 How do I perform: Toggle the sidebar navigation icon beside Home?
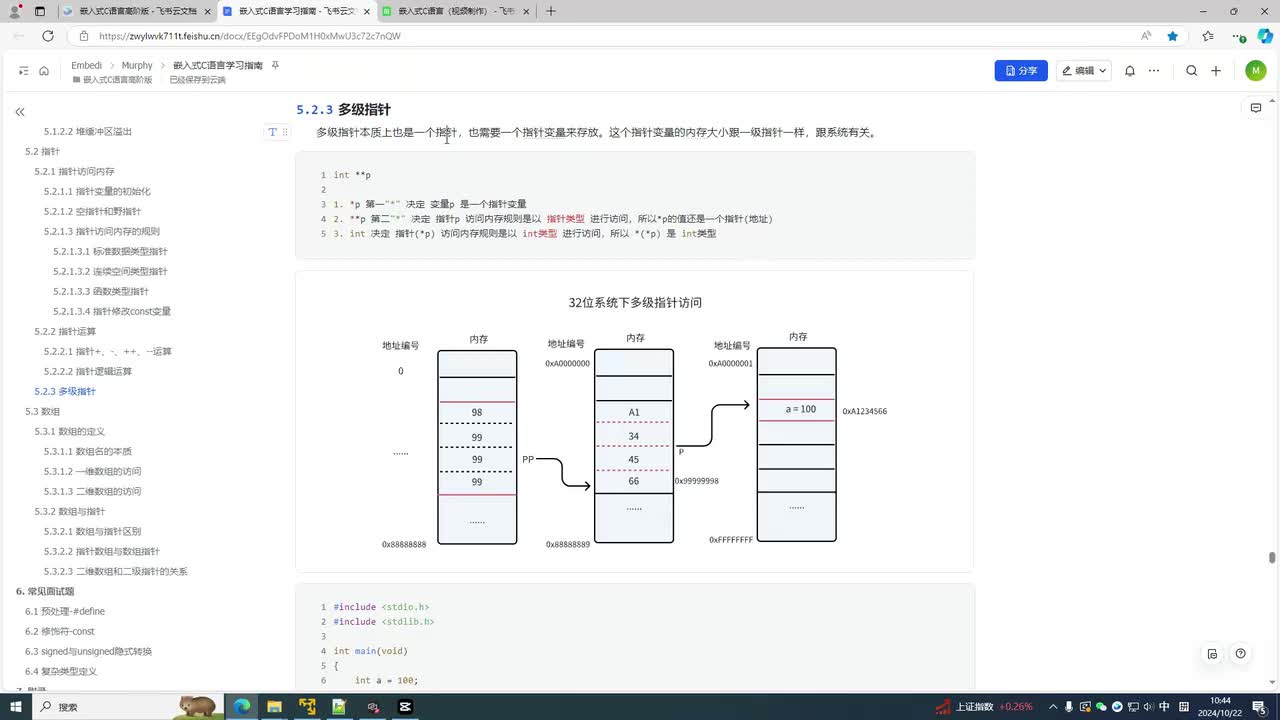click(x=24, y=71)
